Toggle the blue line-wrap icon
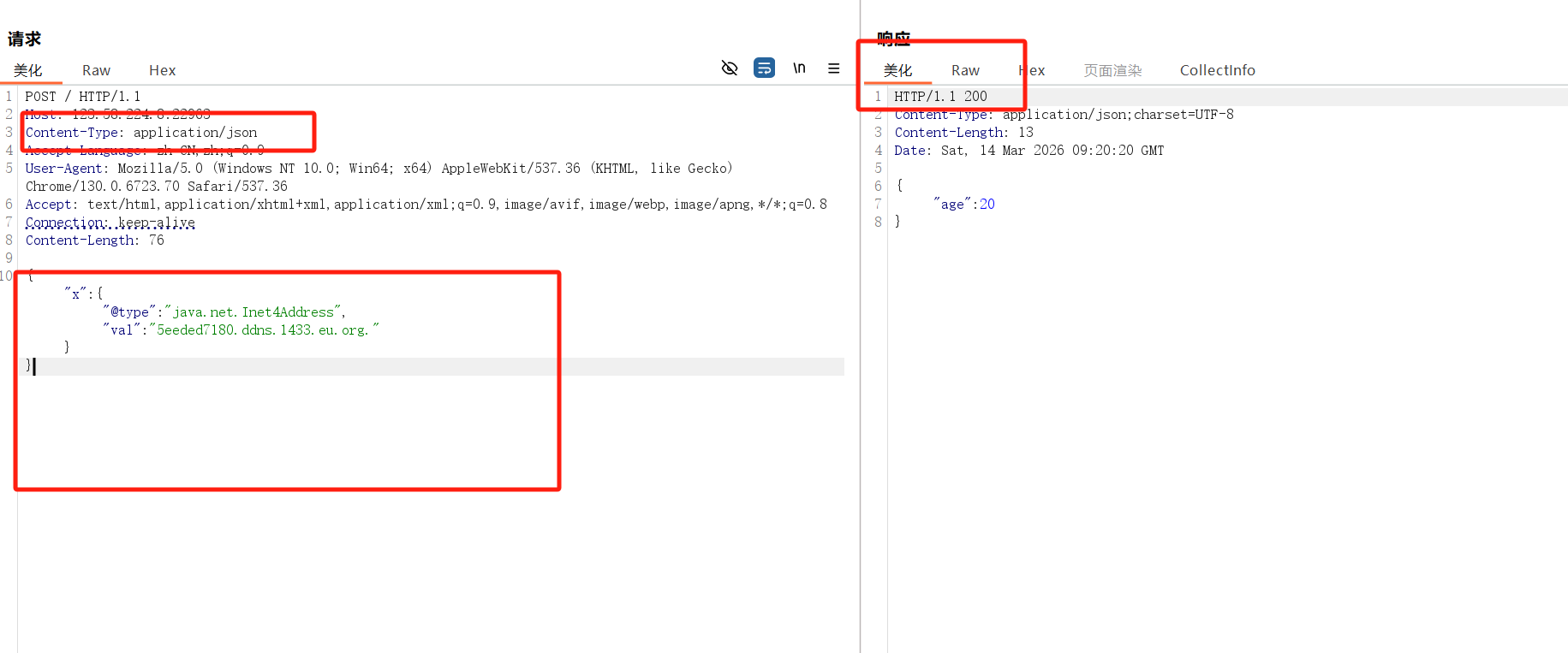1568x653 pixels. [764, 68]
